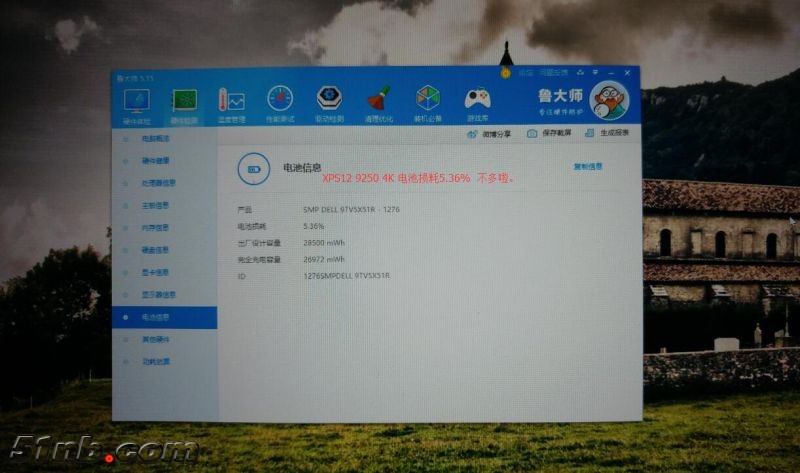Select the 硬件检测 circuit board icon
Image resolution: width=800 pixels, height=473 pixels.
184,100
